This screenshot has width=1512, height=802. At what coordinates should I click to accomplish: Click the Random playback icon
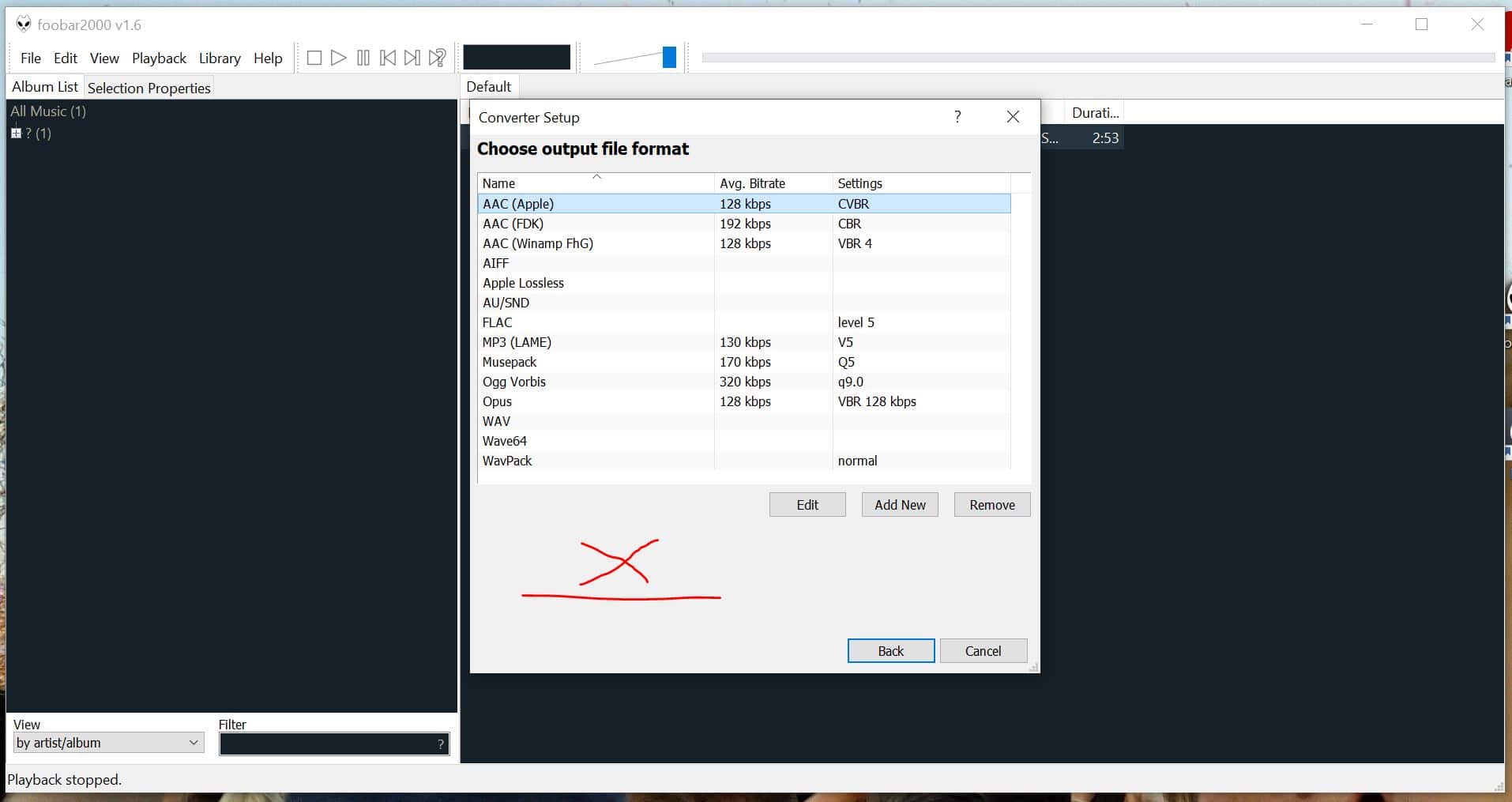pos(437,58)
